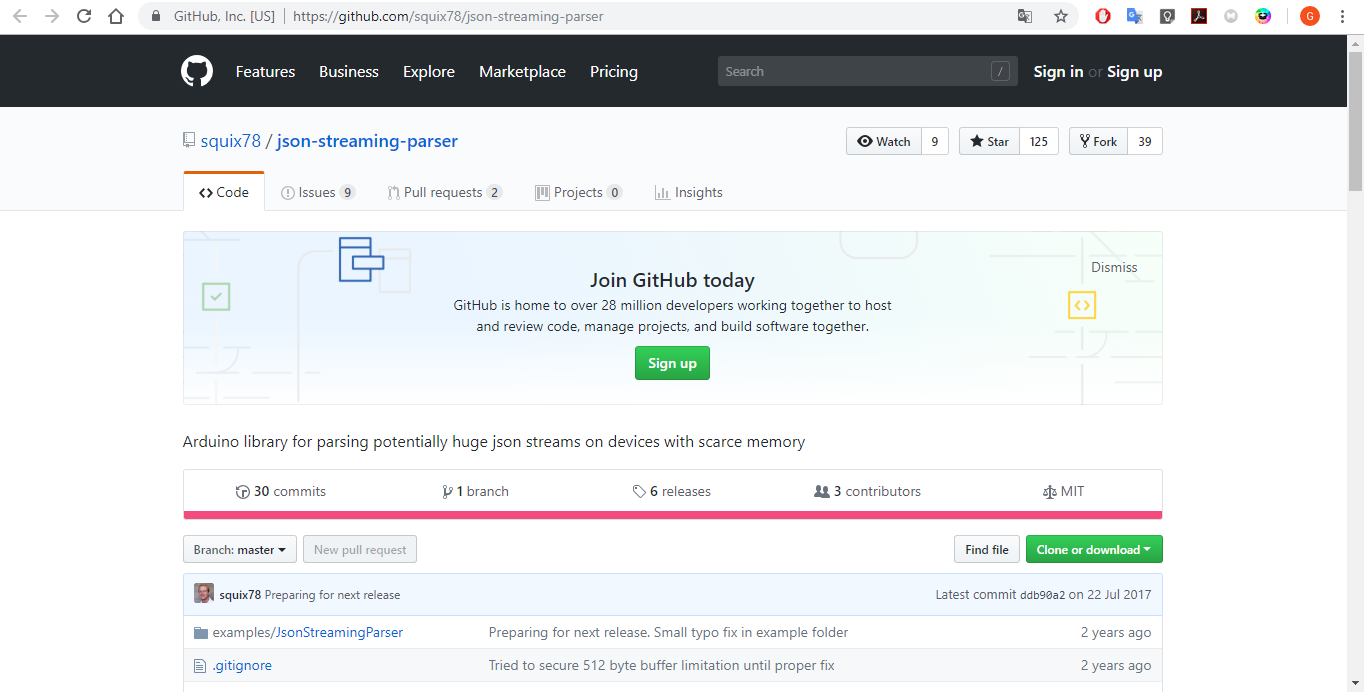The width and height of the screenshot is (1368, 694).
Task: Click the Fork button
Action: click(1098, 141)
